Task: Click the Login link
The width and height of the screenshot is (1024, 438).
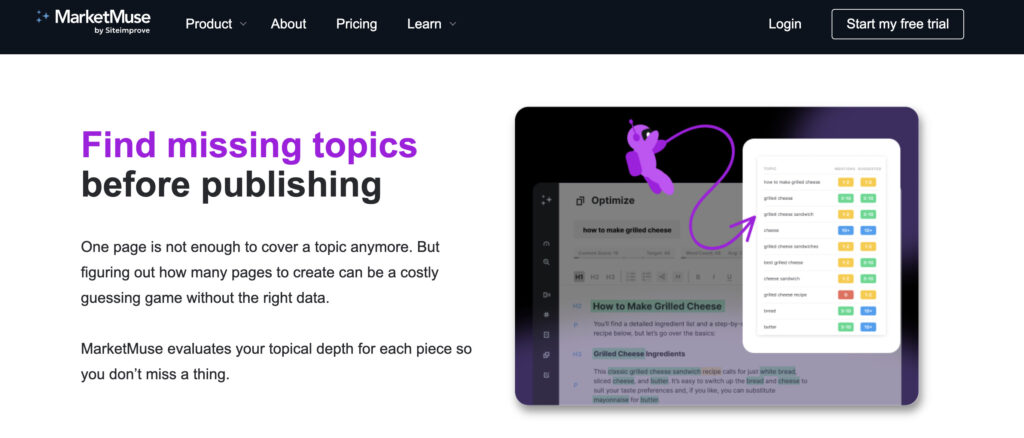Action: (x=784, y=24)
